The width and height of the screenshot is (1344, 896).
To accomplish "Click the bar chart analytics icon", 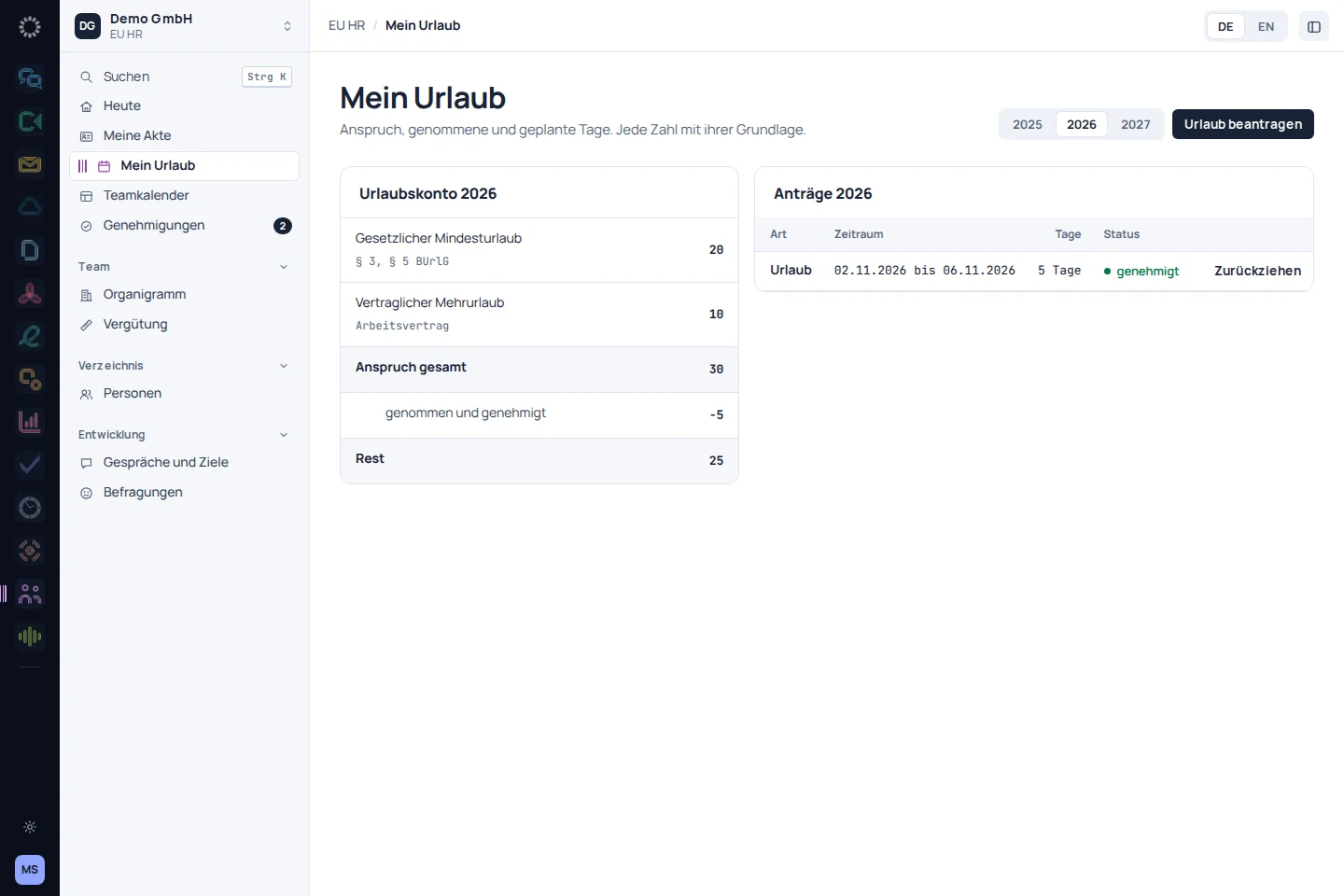I will tap(30, 422).
